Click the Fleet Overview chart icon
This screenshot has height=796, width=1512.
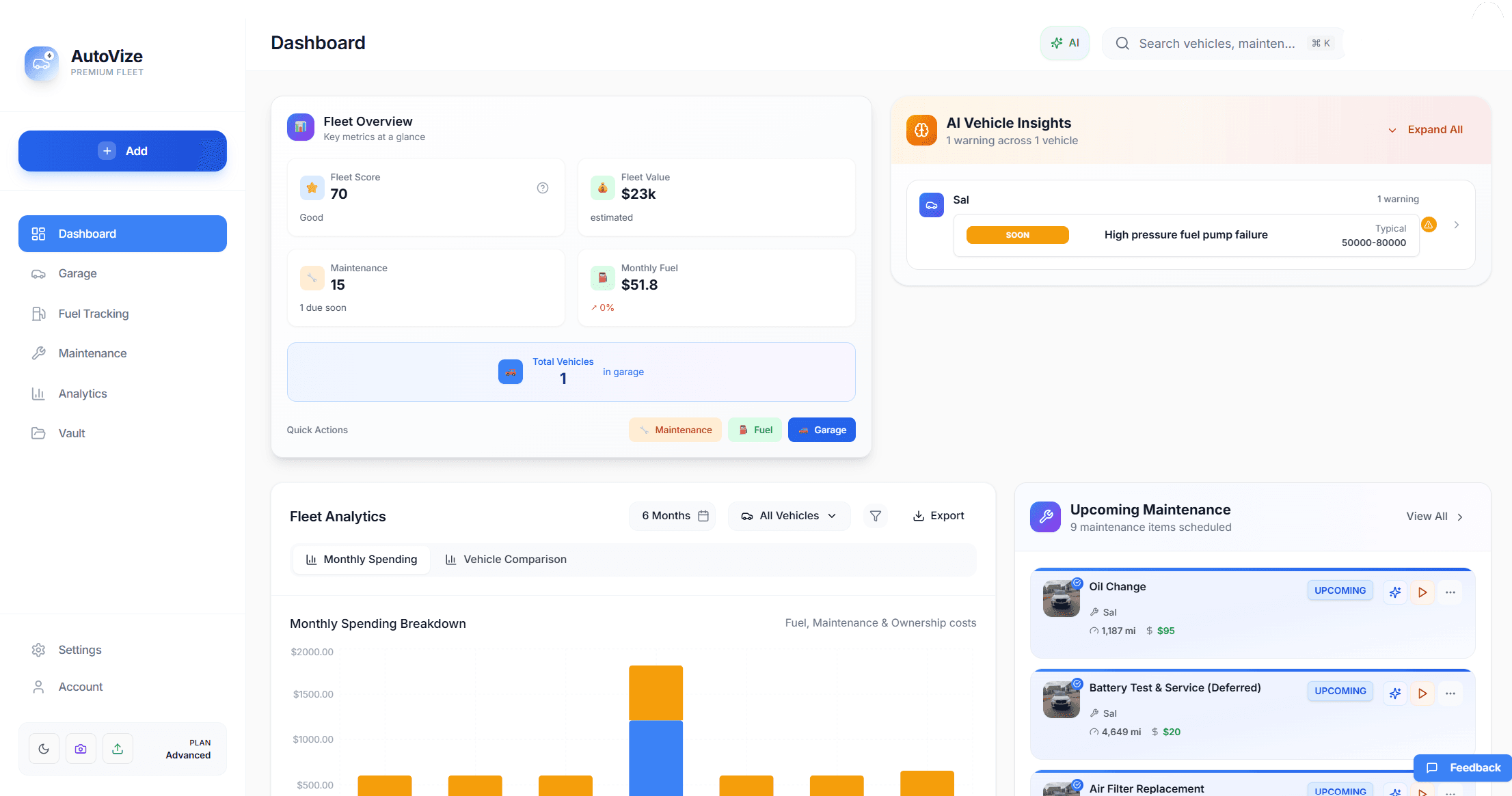tap(301, 127)
